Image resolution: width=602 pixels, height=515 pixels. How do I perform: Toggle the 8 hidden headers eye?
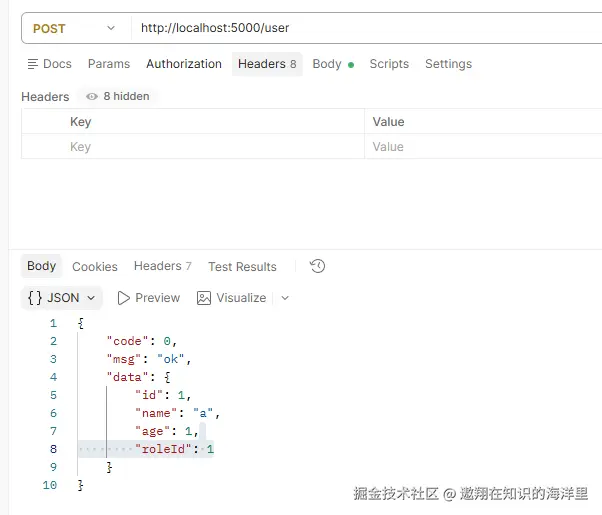pyautogui.click(x=91, y=96)
